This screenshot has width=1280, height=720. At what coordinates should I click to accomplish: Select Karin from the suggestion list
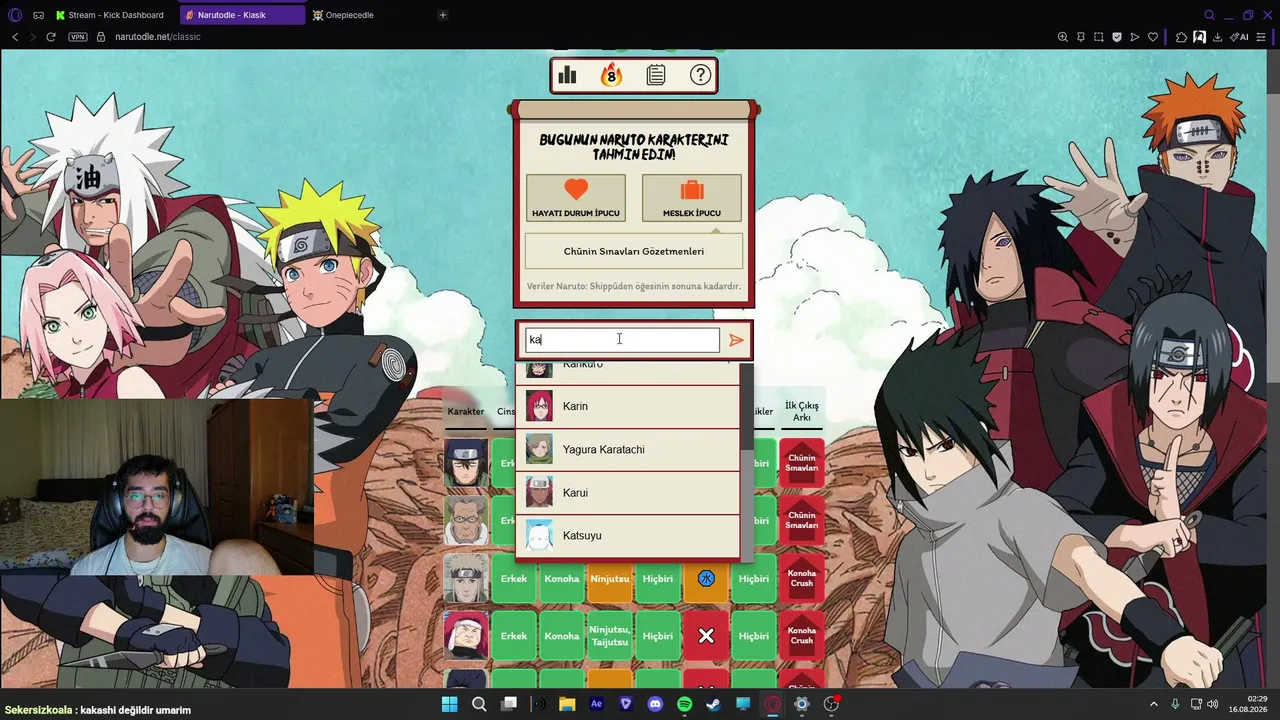[628, 406]
